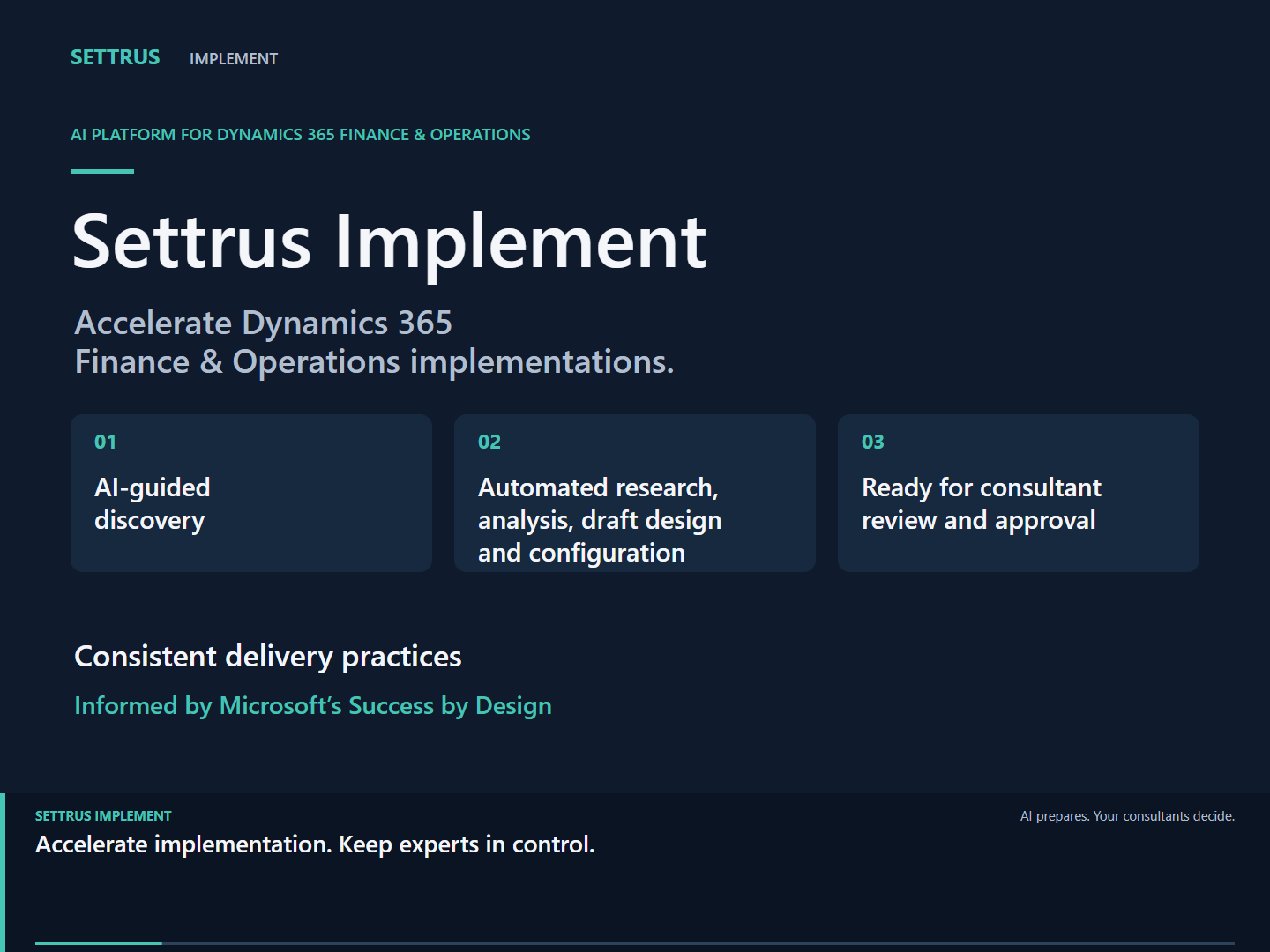
Task: Click the '02' step number
Action: [489, 442]
